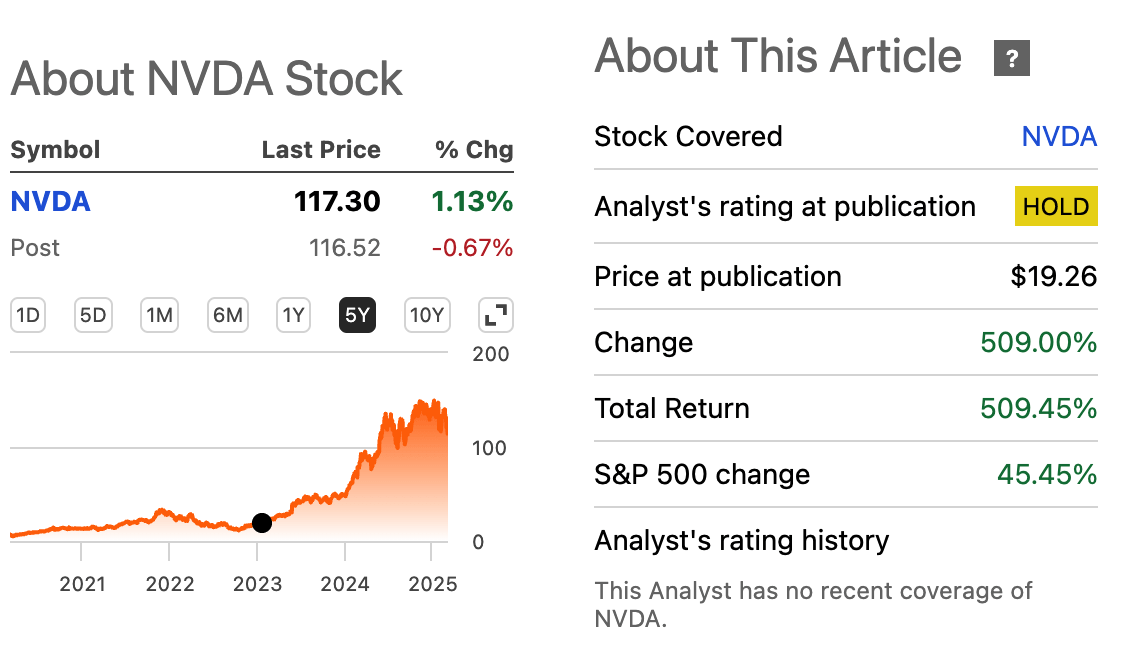1135x651 pixels.
Task: Expand the Post market price row
Action: point(35,248)
